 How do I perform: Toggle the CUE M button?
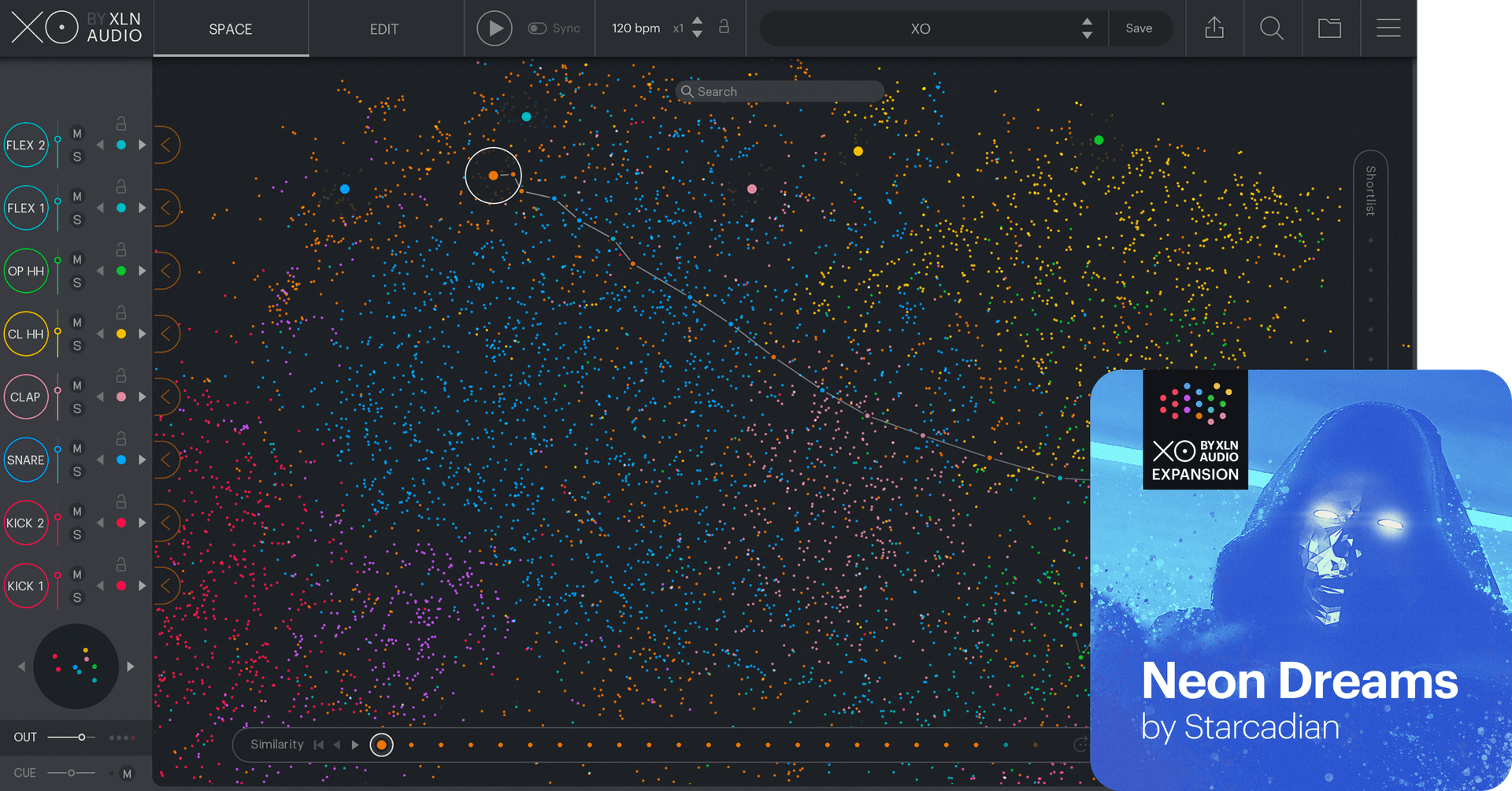point(127,774)
